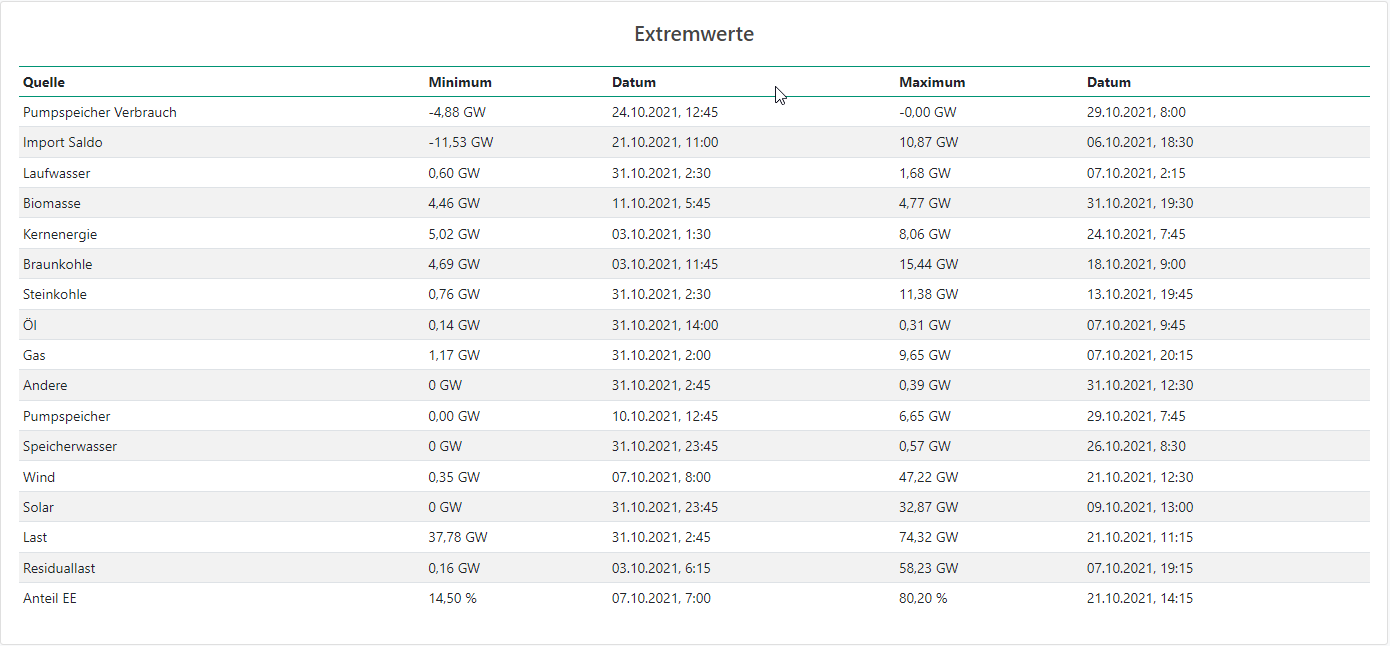The height and width of the screenshot is (646, 1390).
Task: Click the Minimum column header
Action: 460,82
